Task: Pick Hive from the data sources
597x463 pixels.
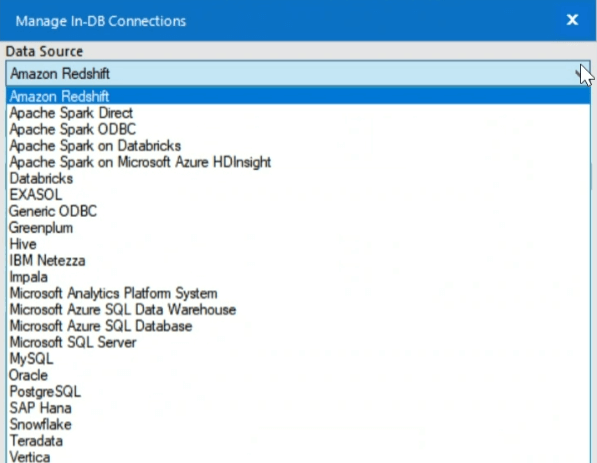Action: point(298,244)
